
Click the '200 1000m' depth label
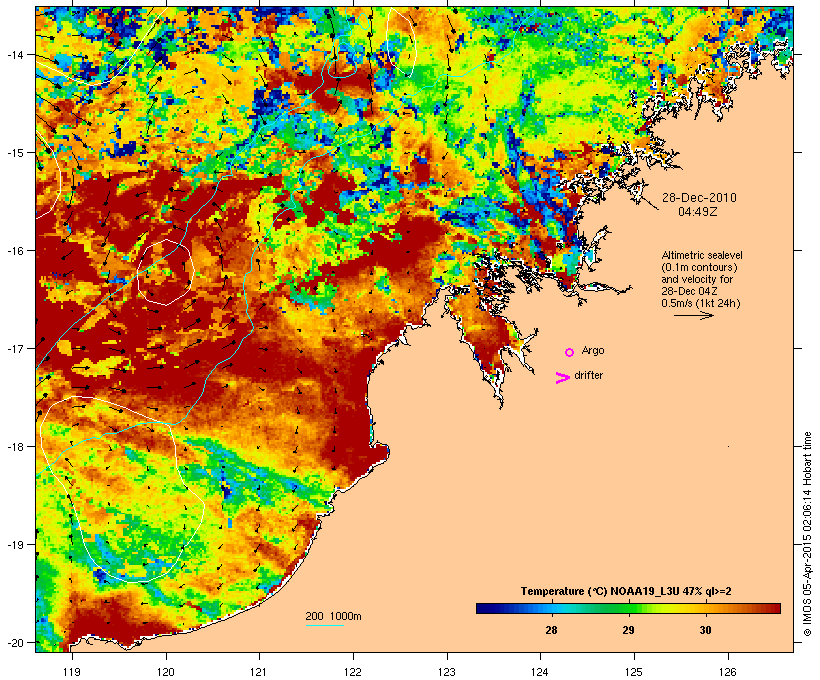pyautogui.click(x=333, y=616)
